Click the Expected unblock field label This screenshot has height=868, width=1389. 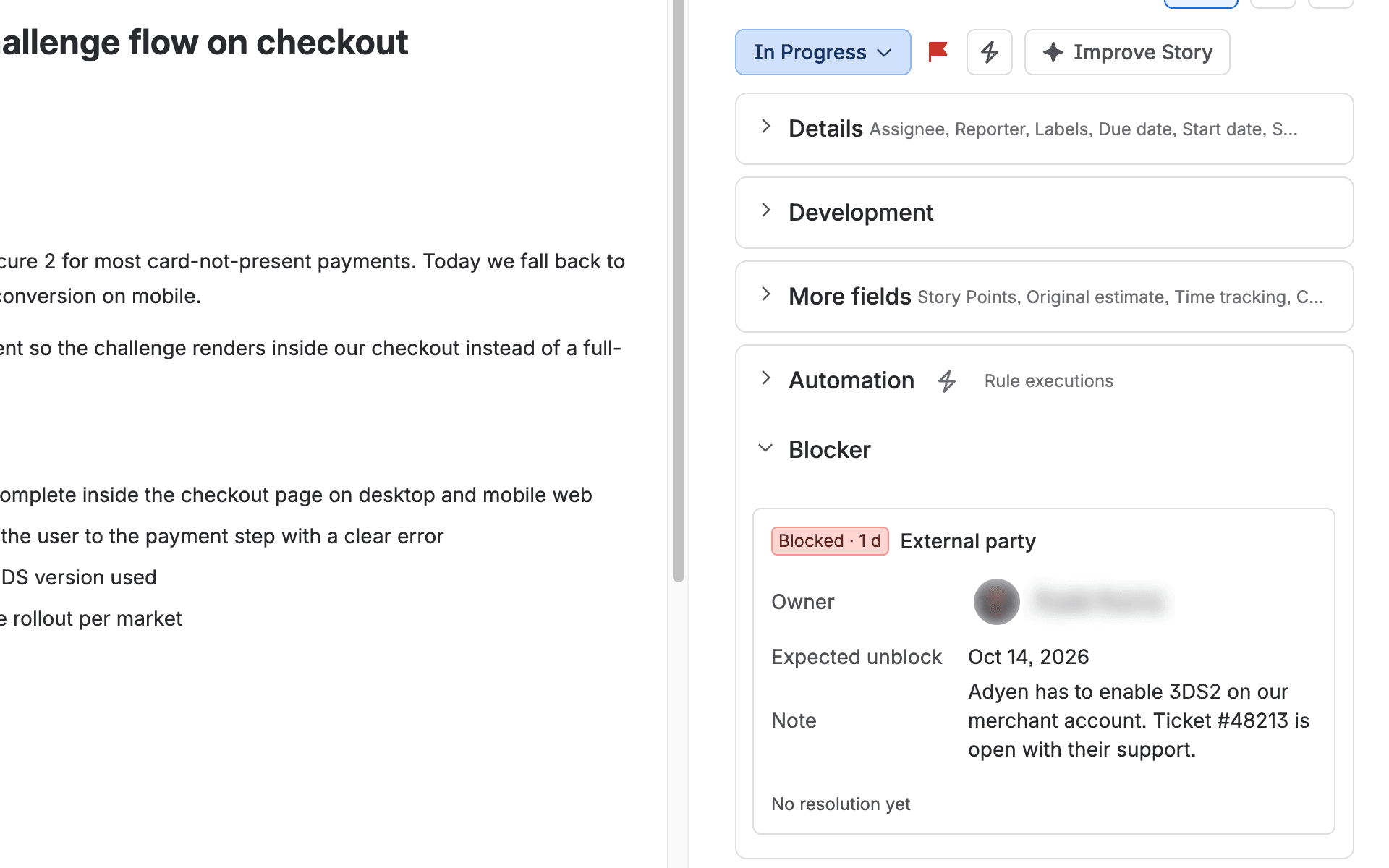(x=857, y=657)
